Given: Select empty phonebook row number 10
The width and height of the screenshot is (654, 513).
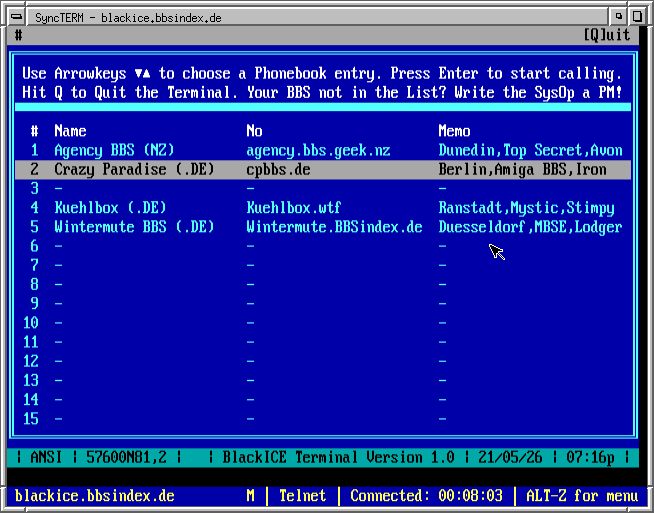Looking at the screenshot, I should tap(323, 323).
